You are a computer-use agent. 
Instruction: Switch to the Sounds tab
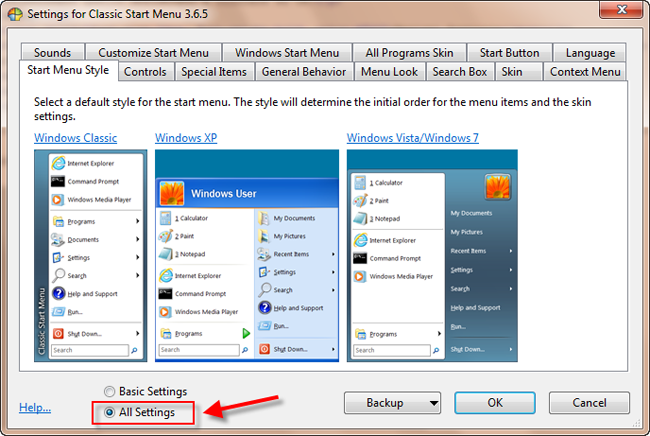coord(53,53)
